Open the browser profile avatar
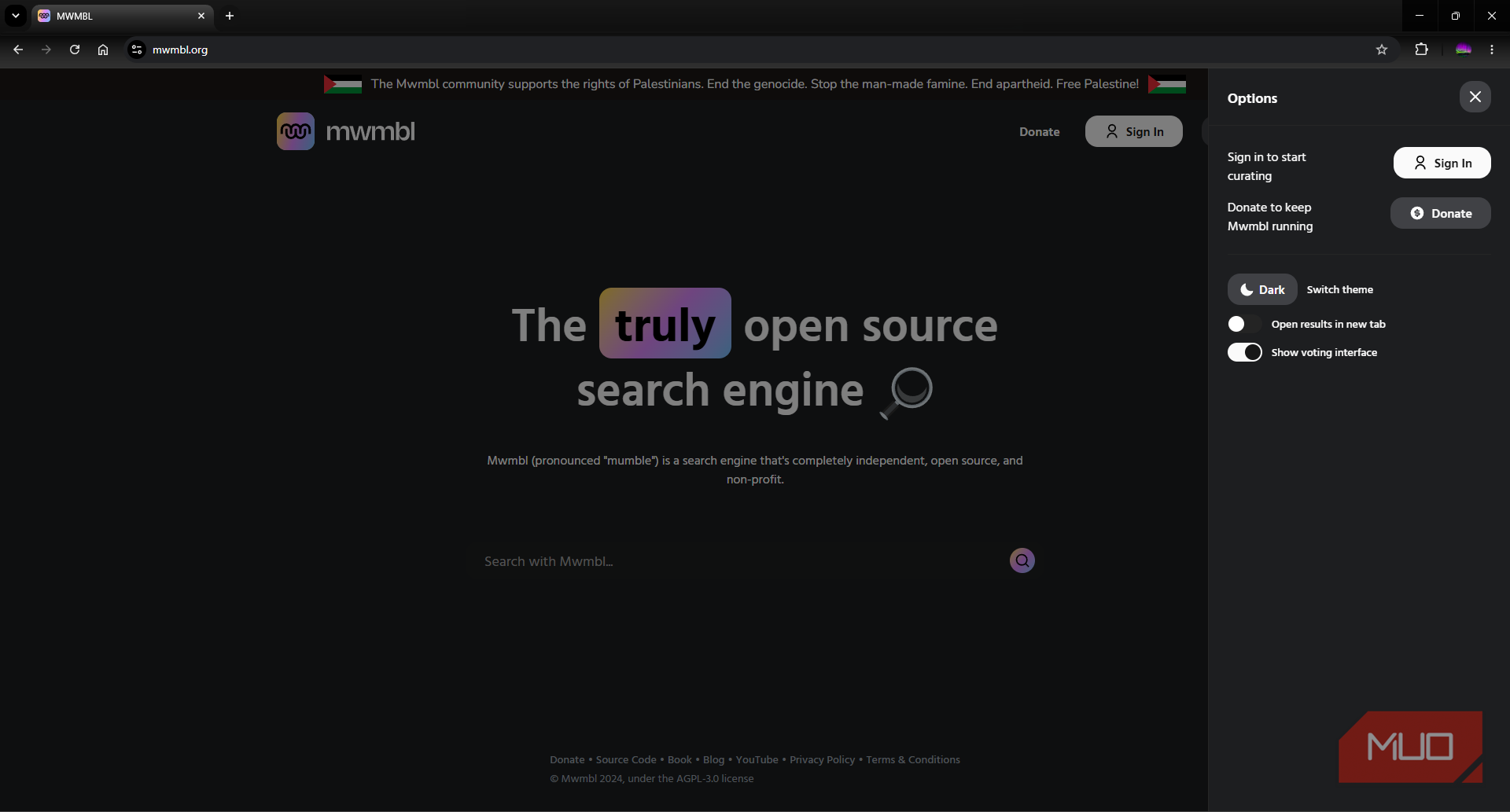 (x=1464, y=50)
